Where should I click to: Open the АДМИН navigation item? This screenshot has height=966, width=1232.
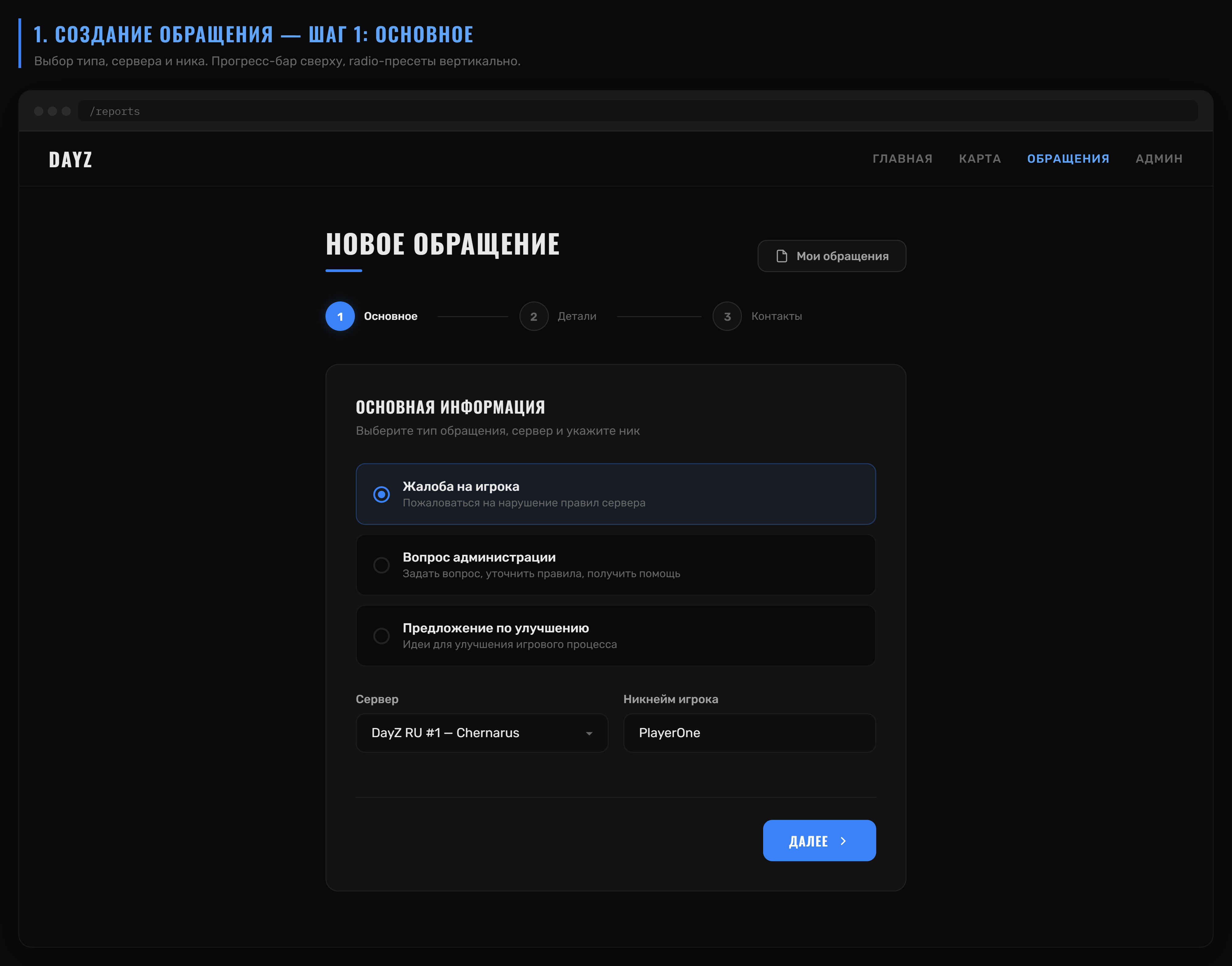pyautogui.click(x=1159, y=159)
